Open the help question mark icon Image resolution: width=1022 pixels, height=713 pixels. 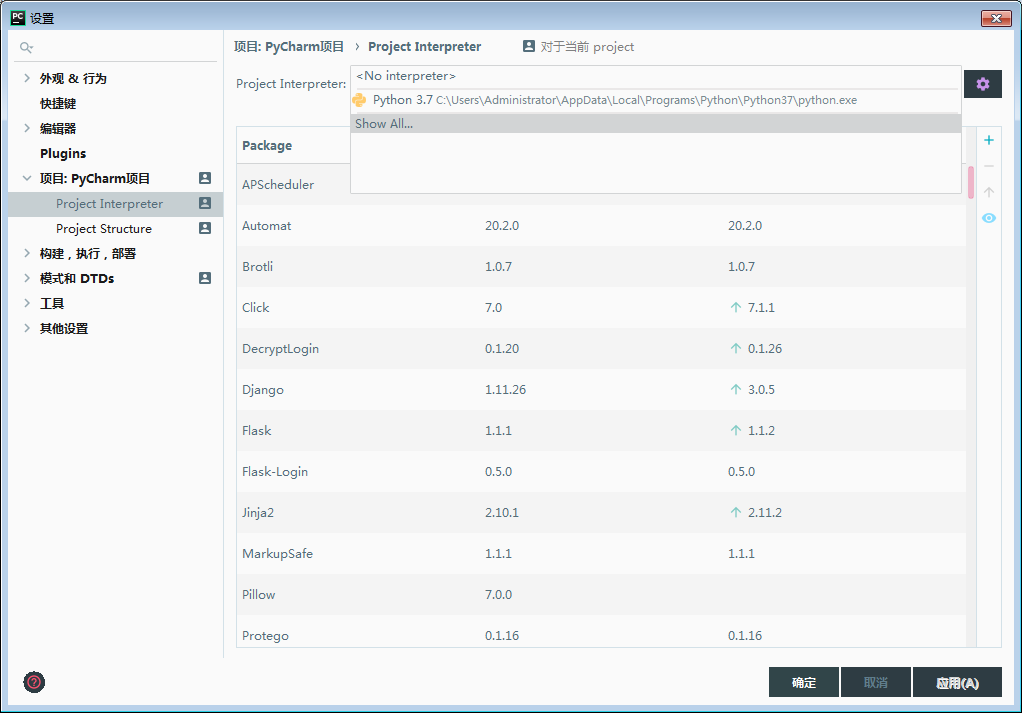34,682
